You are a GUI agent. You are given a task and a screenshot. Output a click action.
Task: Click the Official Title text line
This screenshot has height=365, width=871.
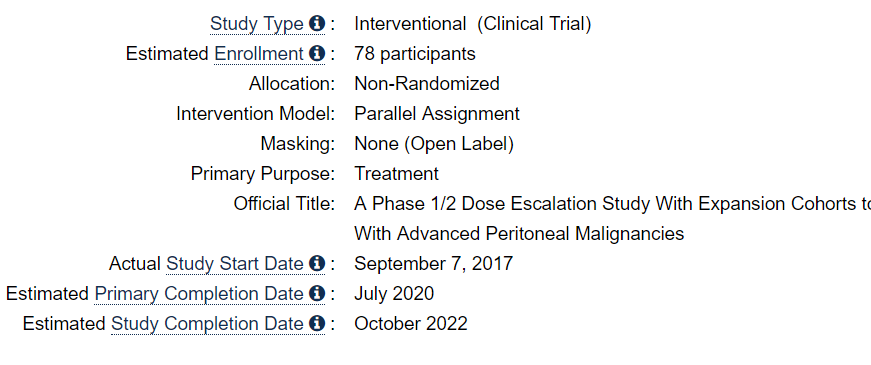pyautogui.click(x=612, y=204)
